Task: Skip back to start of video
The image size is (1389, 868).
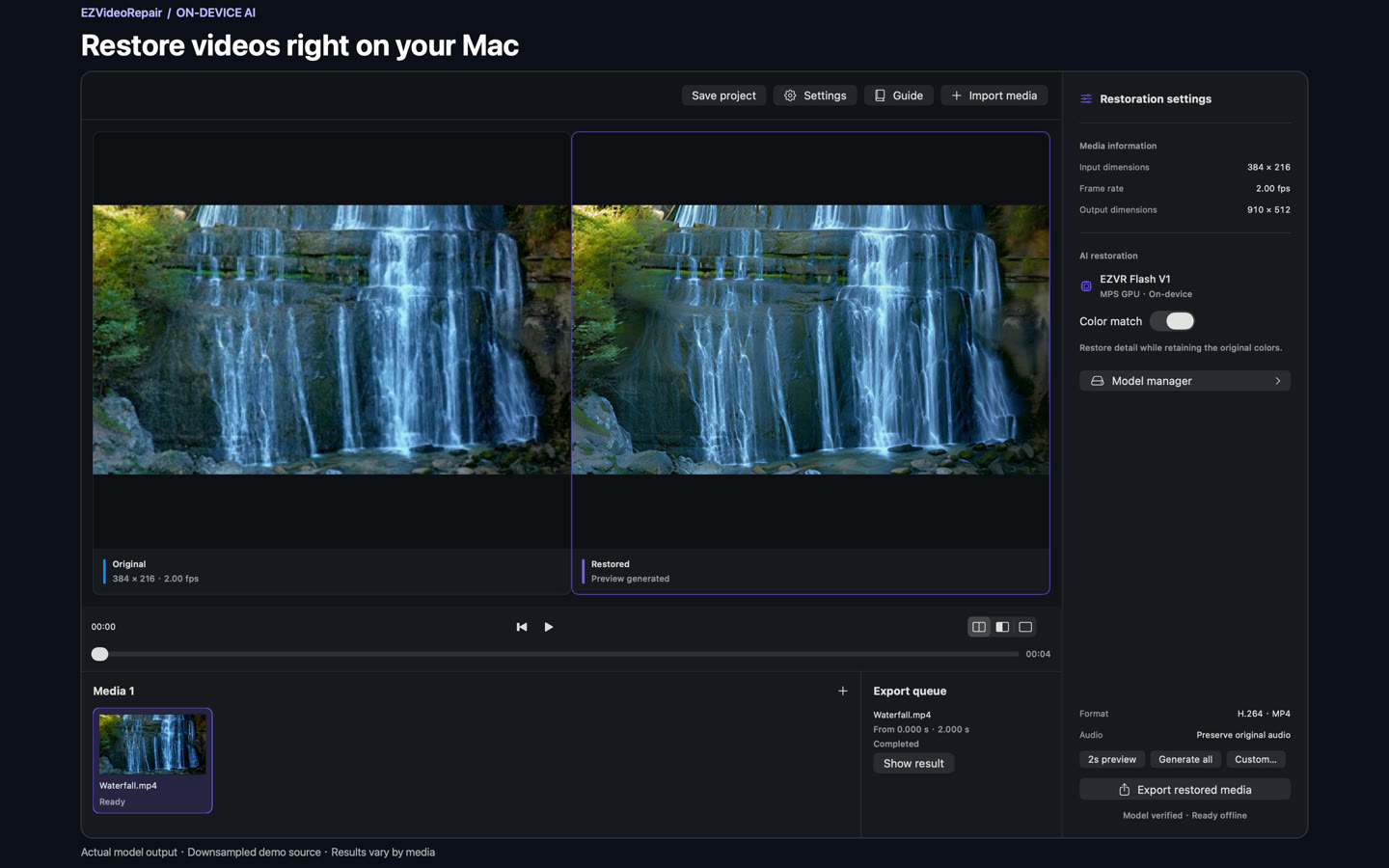Action: pyautogui.click(x=522, y=627)
